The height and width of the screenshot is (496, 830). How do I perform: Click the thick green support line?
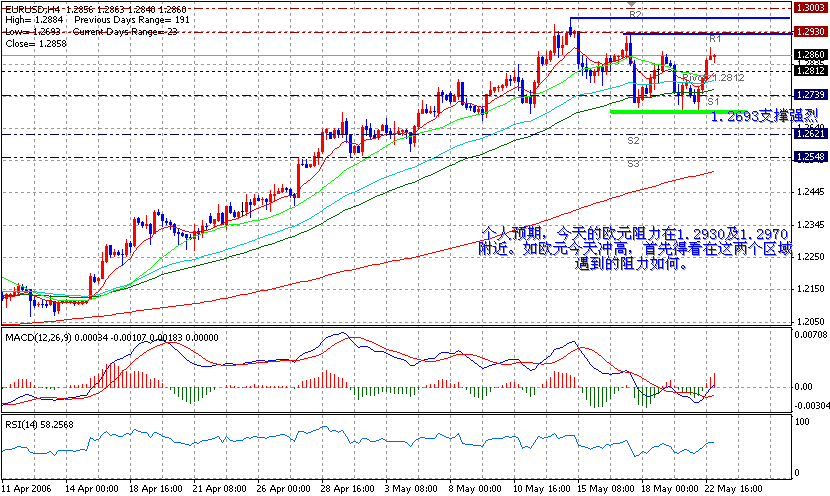678,112
